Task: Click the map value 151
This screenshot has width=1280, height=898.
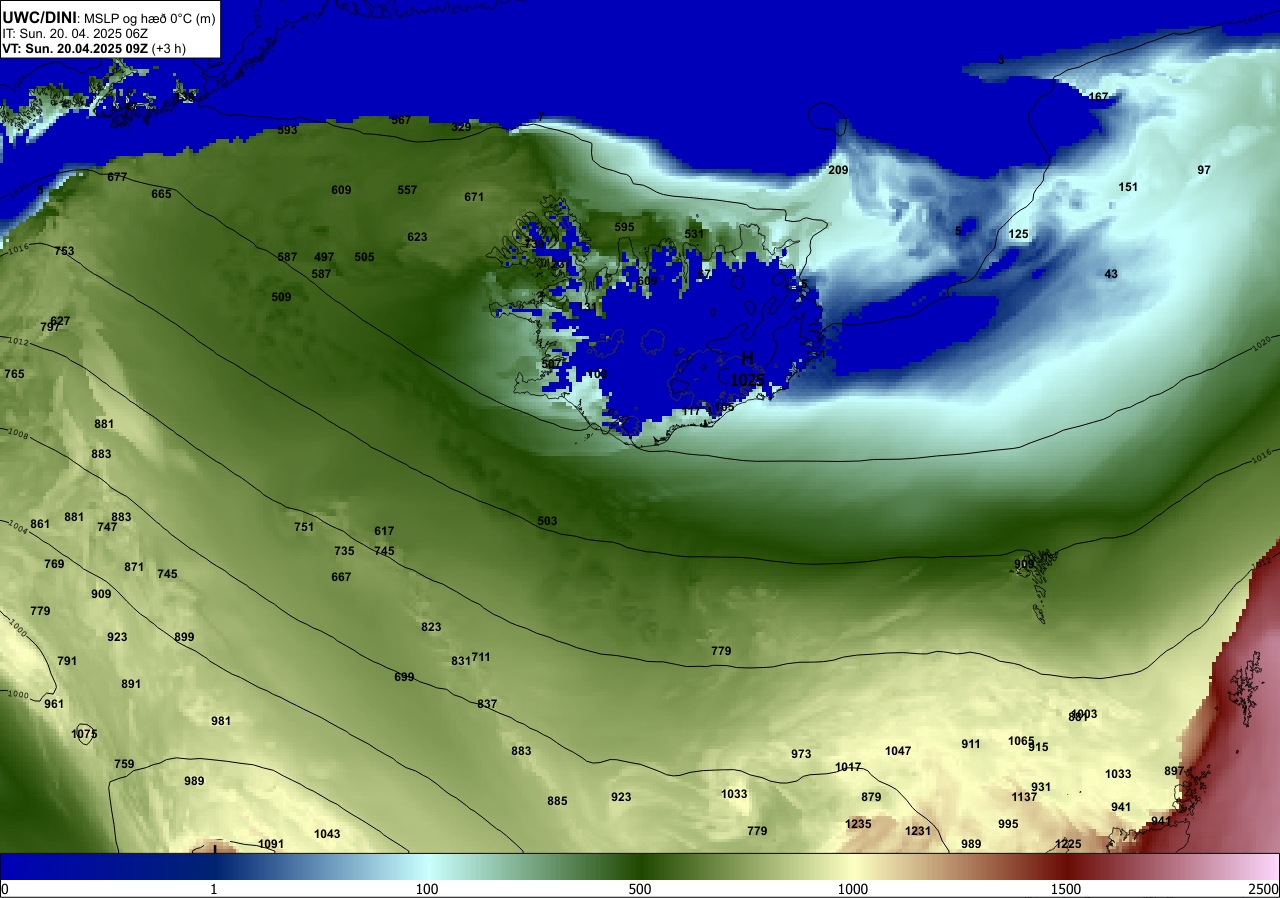Action: click(x=1128, y=187)
